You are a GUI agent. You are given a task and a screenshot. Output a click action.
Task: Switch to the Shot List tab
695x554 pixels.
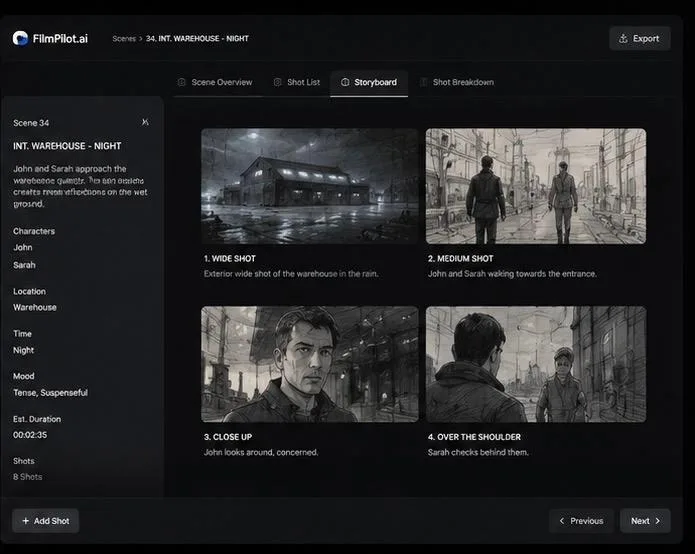tap(297, 82)
